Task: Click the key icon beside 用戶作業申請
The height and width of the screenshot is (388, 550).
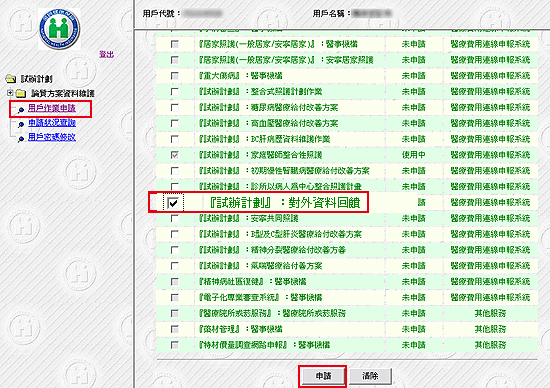Action: tap(21, 109)
